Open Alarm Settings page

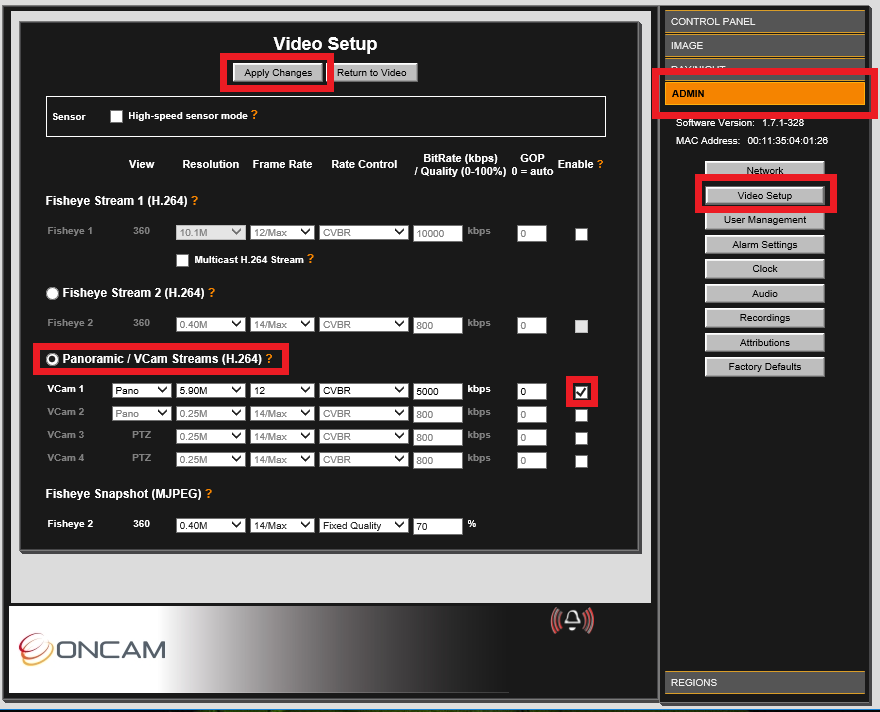[x=764, y=245]
